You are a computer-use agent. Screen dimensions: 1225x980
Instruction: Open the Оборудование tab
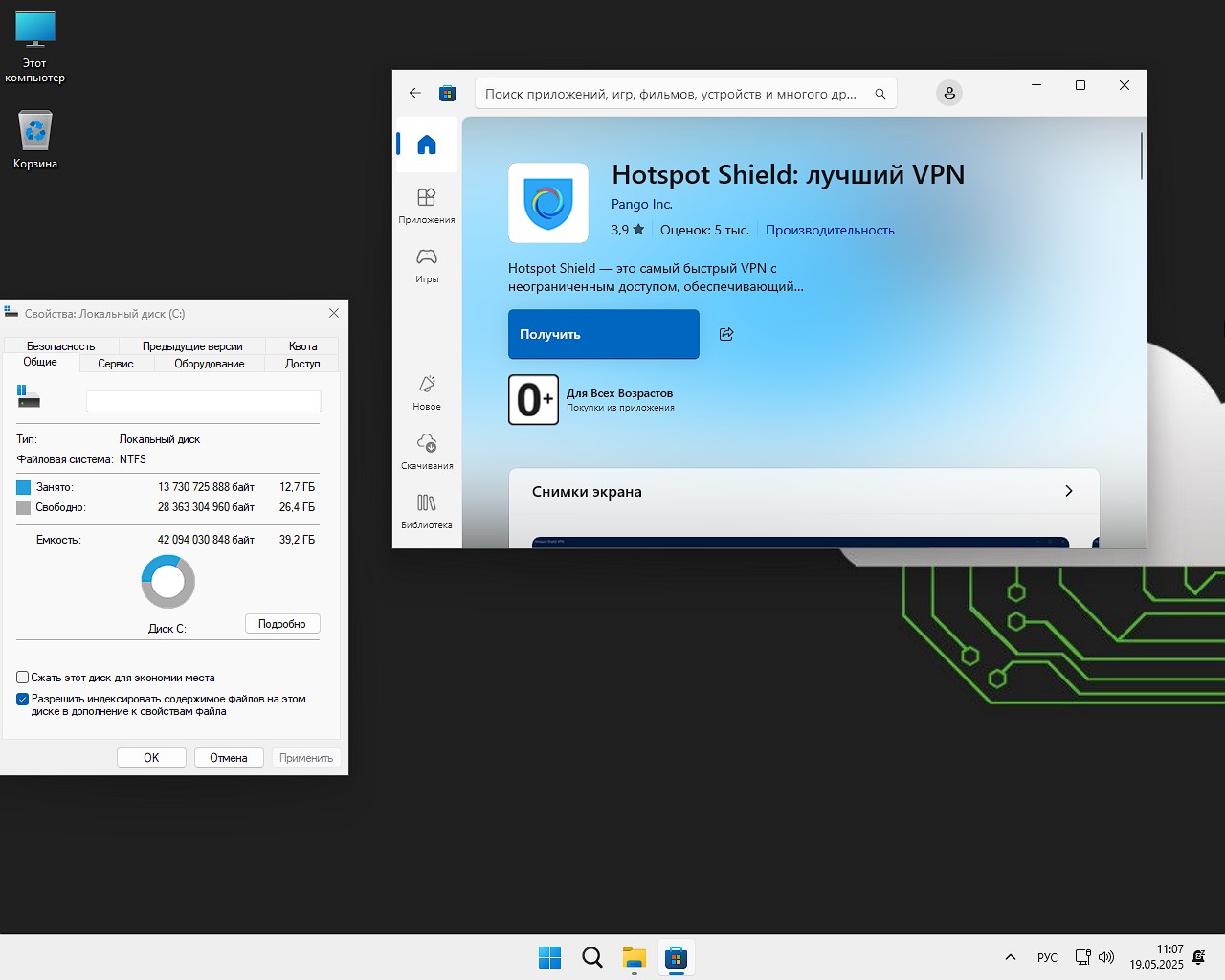(x=209, y=364)
